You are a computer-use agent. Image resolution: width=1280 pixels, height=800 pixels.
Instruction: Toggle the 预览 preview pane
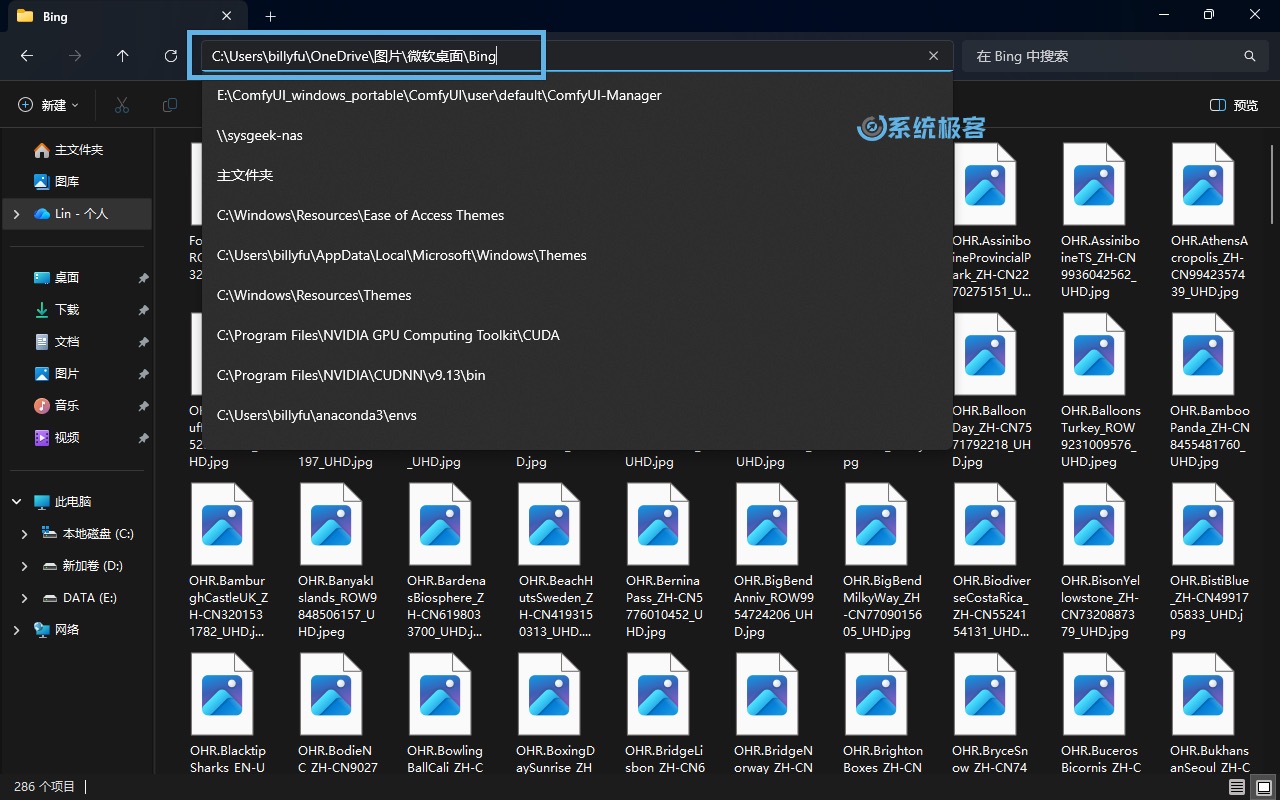coord(1234,105)
